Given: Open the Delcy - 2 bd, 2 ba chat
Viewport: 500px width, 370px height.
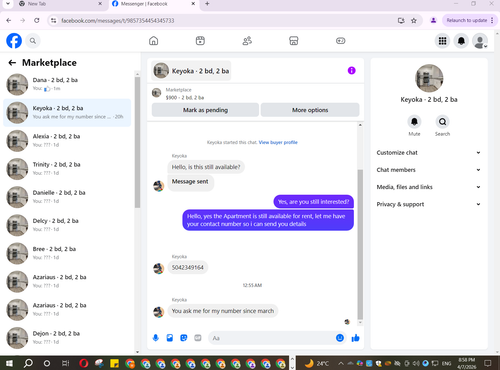Looking at the screenshot, I should (67, 225).
